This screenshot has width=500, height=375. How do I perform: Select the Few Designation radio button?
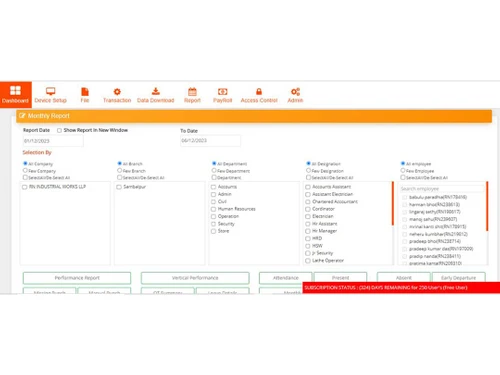tap(309, 170)
